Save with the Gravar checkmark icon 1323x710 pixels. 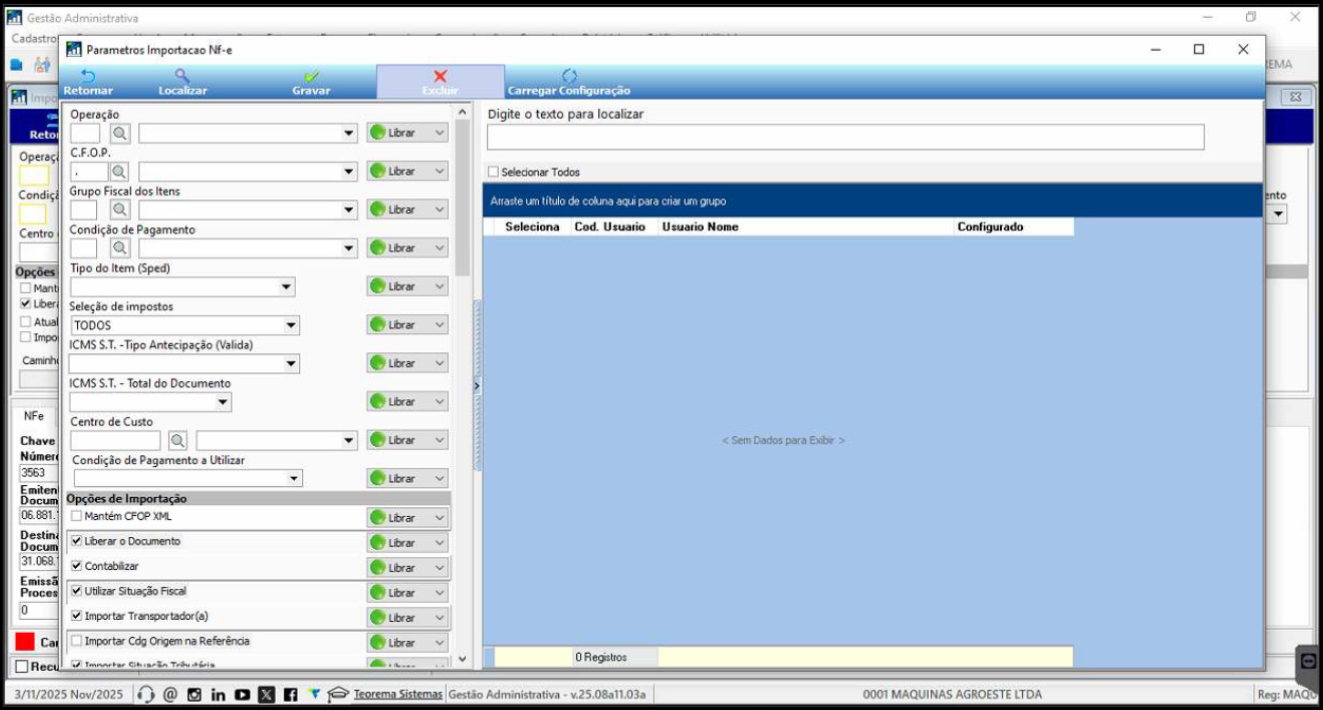tap(311, 76)
